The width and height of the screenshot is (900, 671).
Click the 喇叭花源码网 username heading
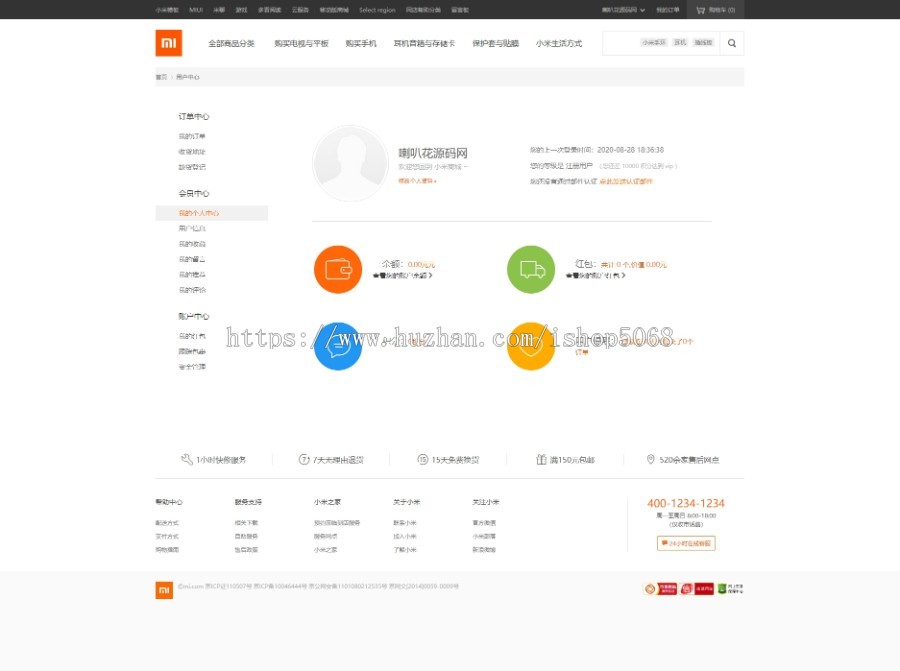click(x=433, y=153)
